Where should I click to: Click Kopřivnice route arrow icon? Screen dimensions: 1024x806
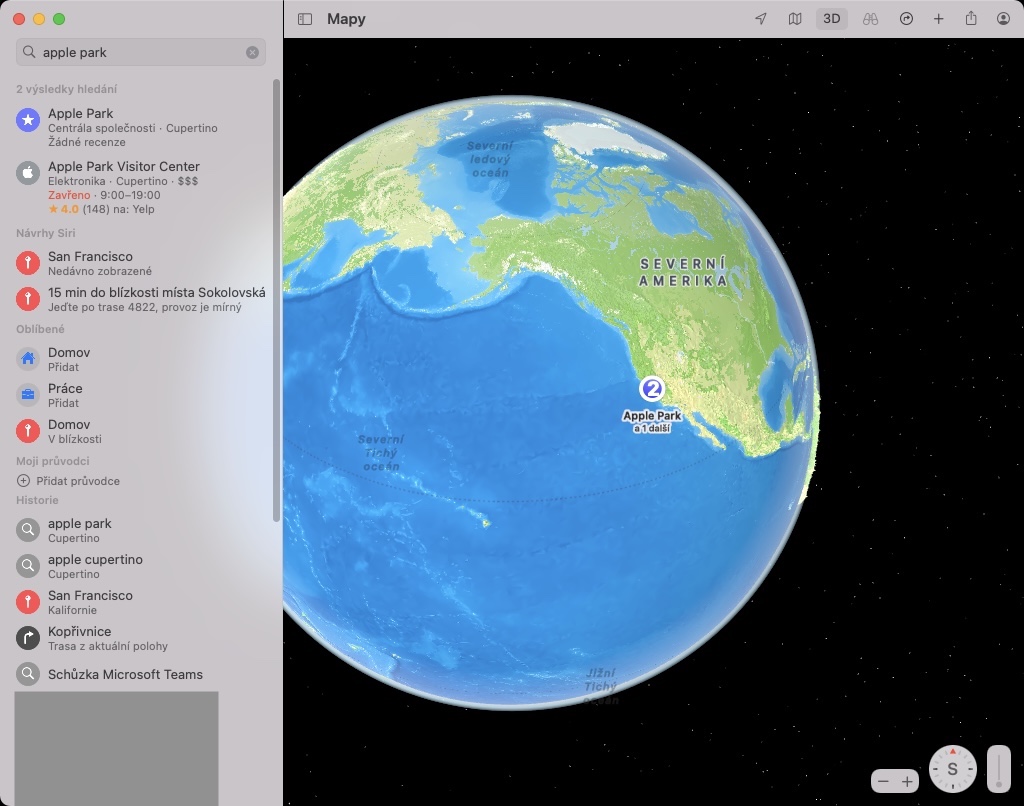[28, 637]
